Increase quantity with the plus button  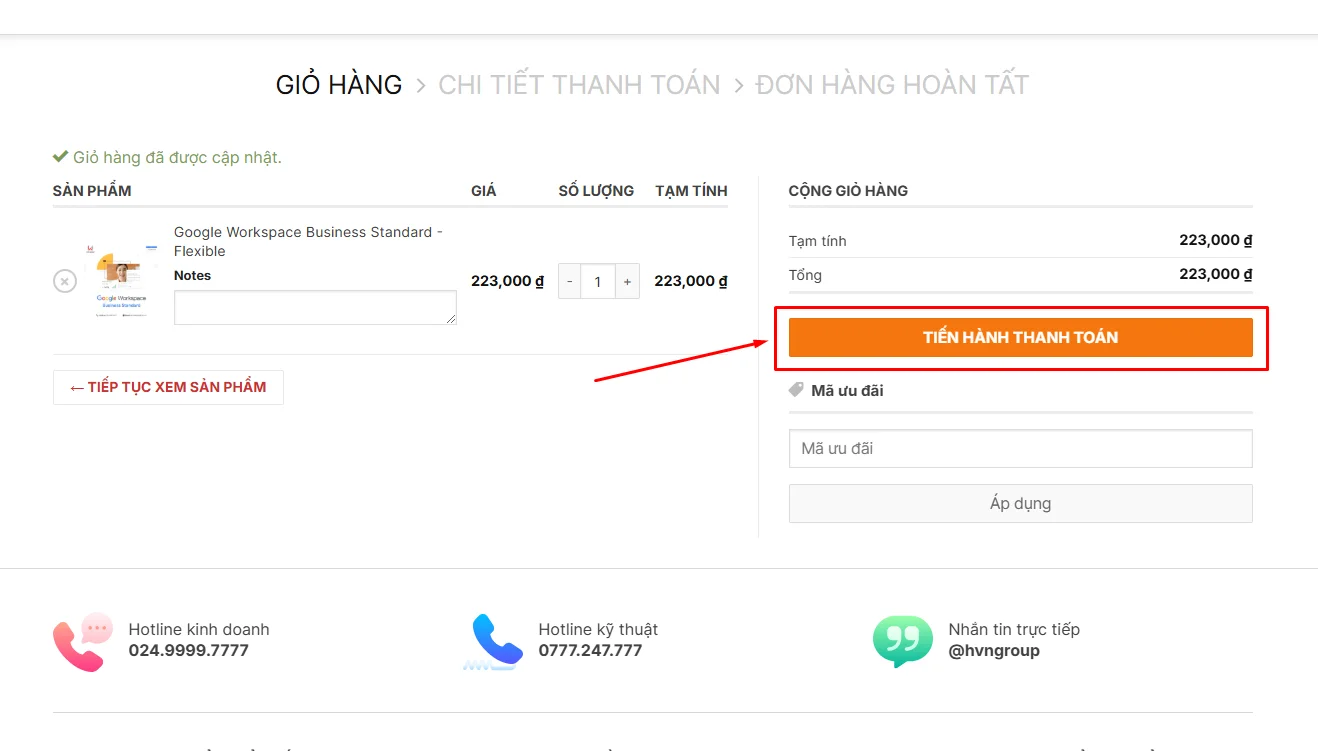627,282
